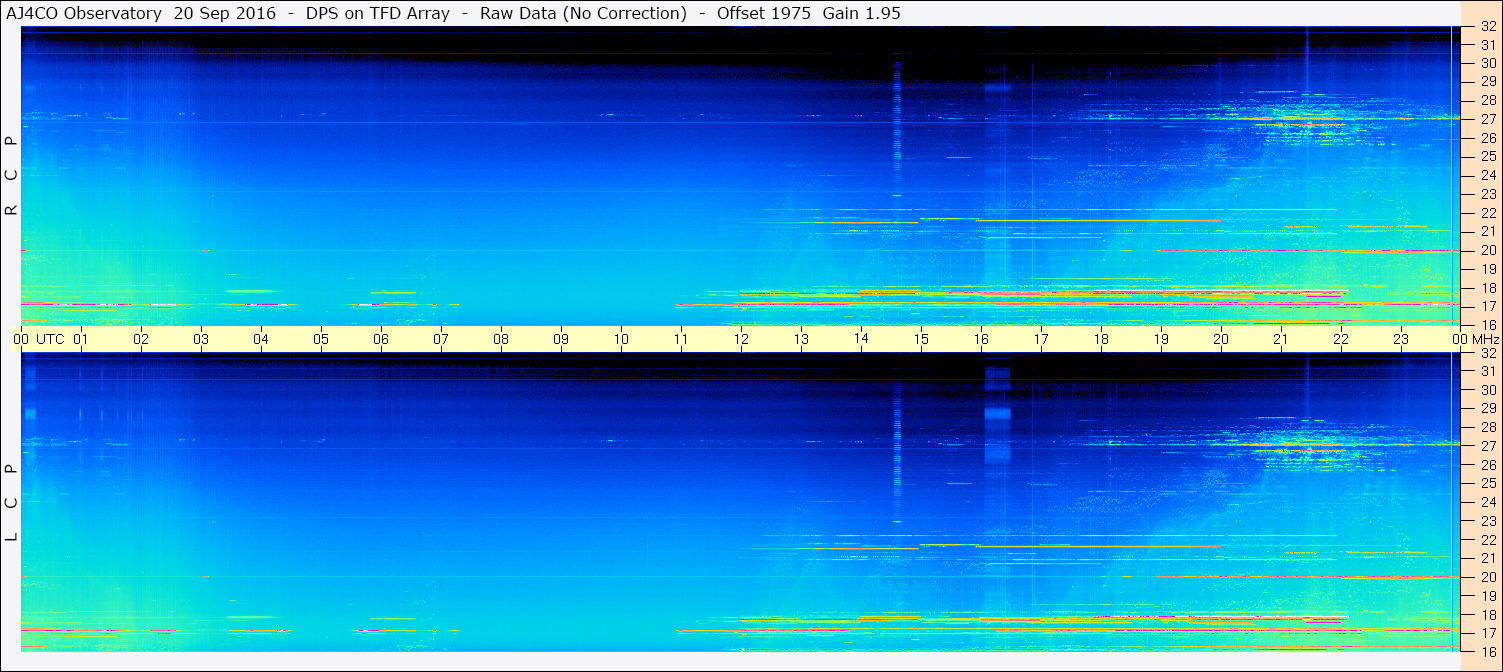Click the 06 hour label on time axis

381,339
